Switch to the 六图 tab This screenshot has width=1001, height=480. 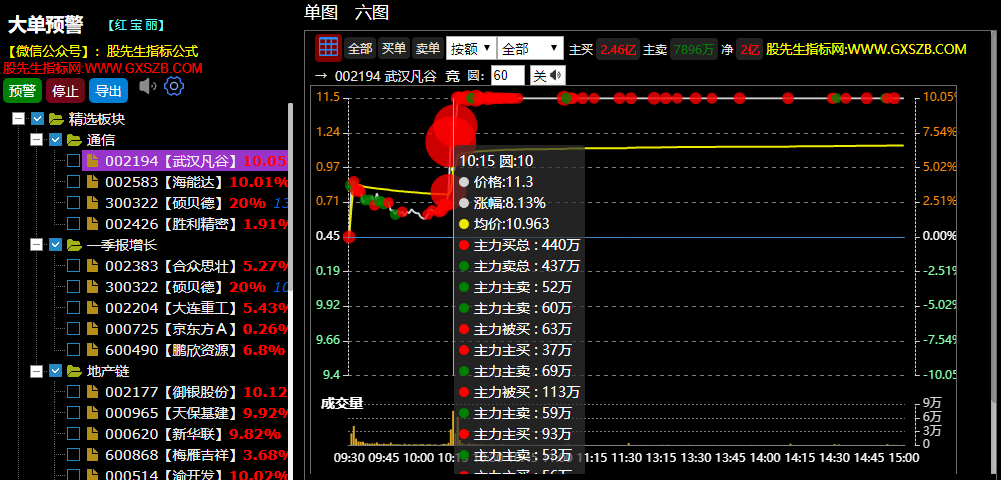[x=372, y=12]
